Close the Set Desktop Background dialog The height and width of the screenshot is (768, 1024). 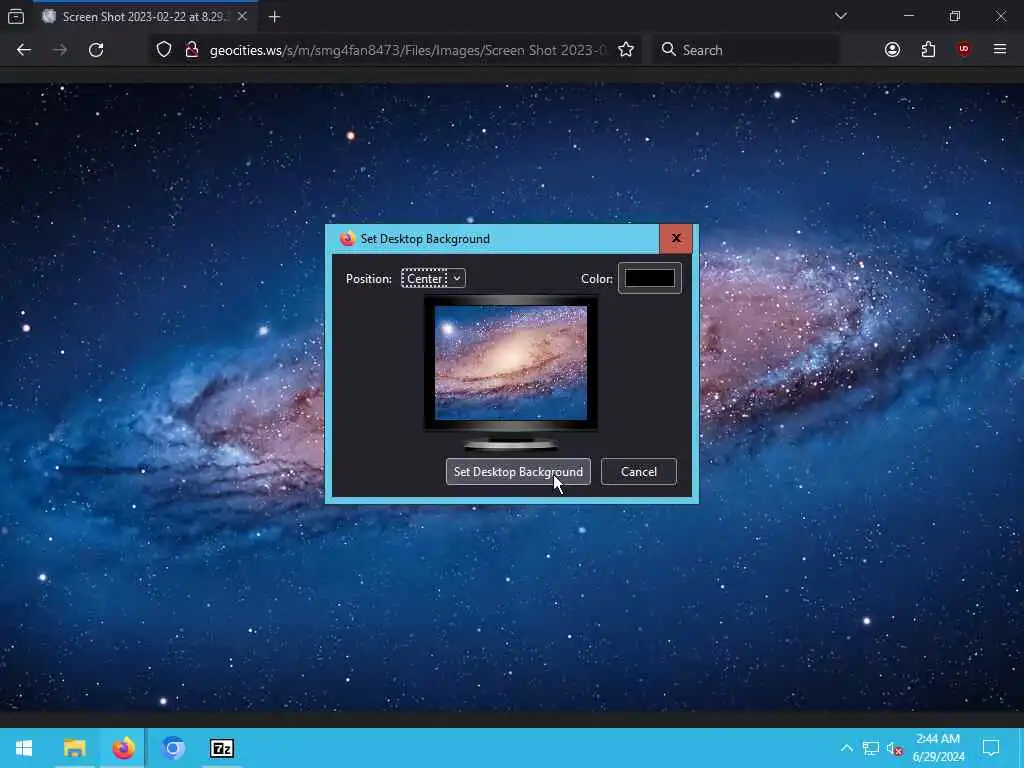[676, 238]
